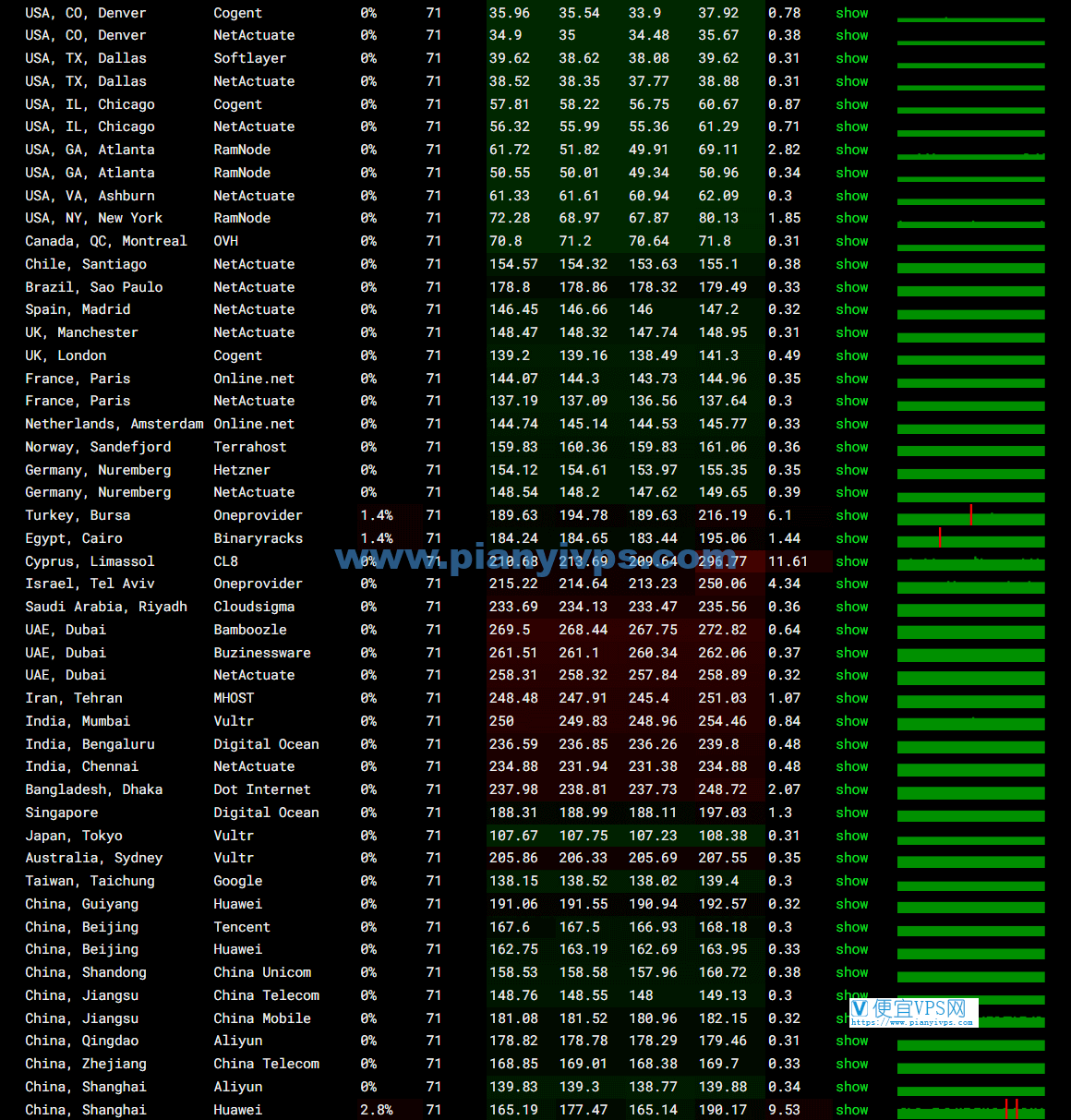
Task: Open show link for Tel Aviv Oneprovider
Action: (x=851, y=584)
